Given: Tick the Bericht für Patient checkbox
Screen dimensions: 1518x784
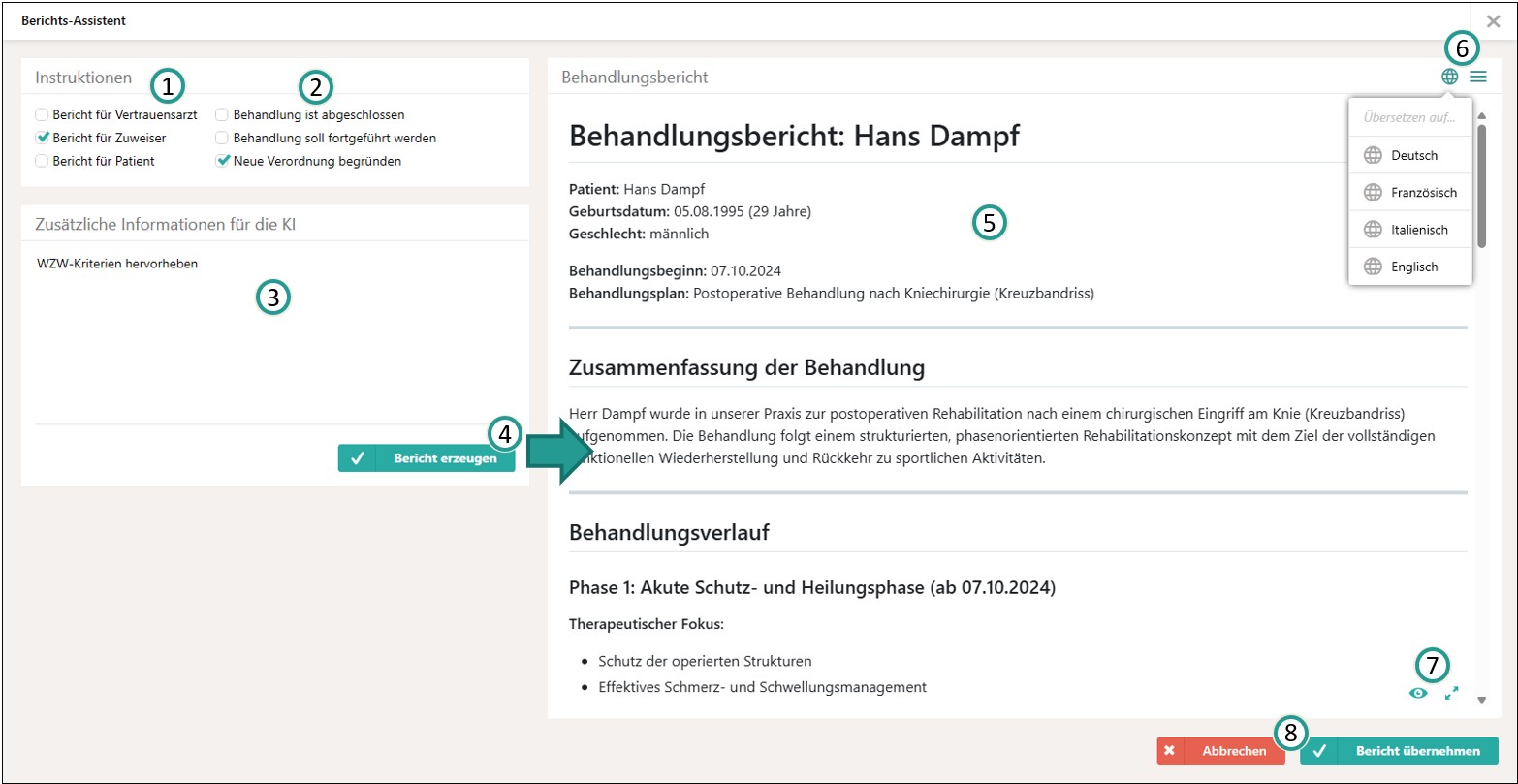Looking at the screenshot, I should pos(42,161).
